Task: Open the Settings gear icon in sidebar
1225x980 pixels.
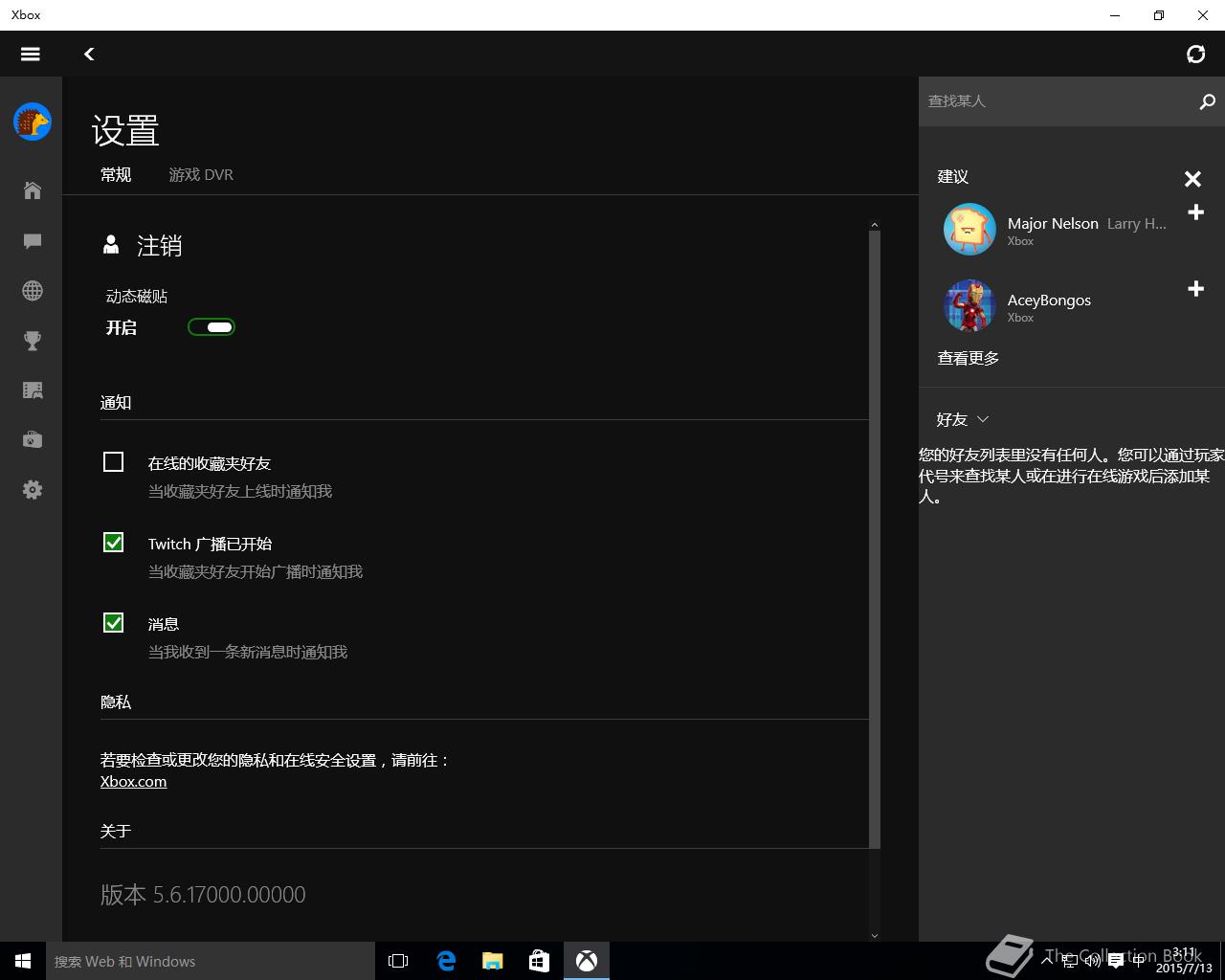Action: click(33, 490)
